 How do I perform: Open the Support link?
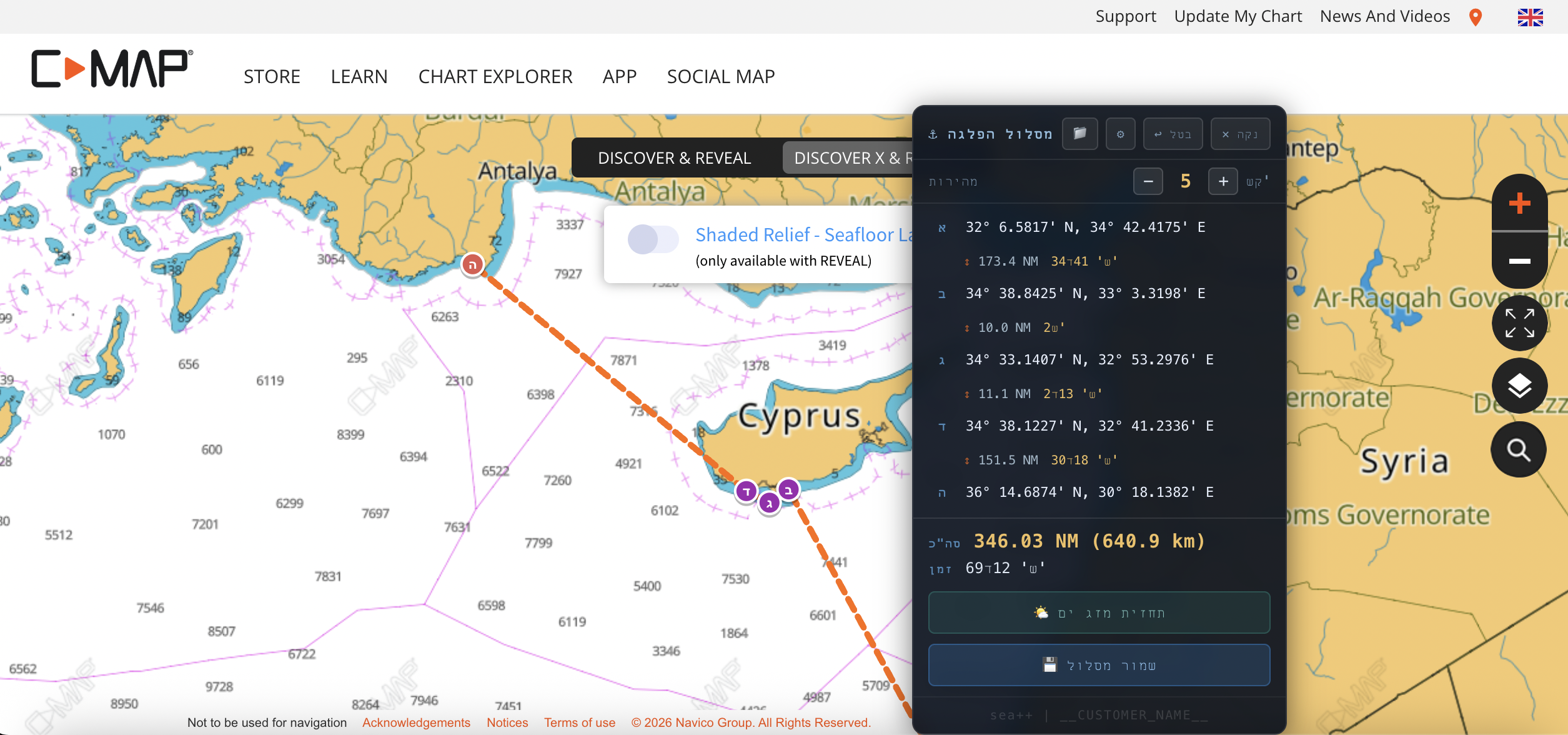point(1126,16)
